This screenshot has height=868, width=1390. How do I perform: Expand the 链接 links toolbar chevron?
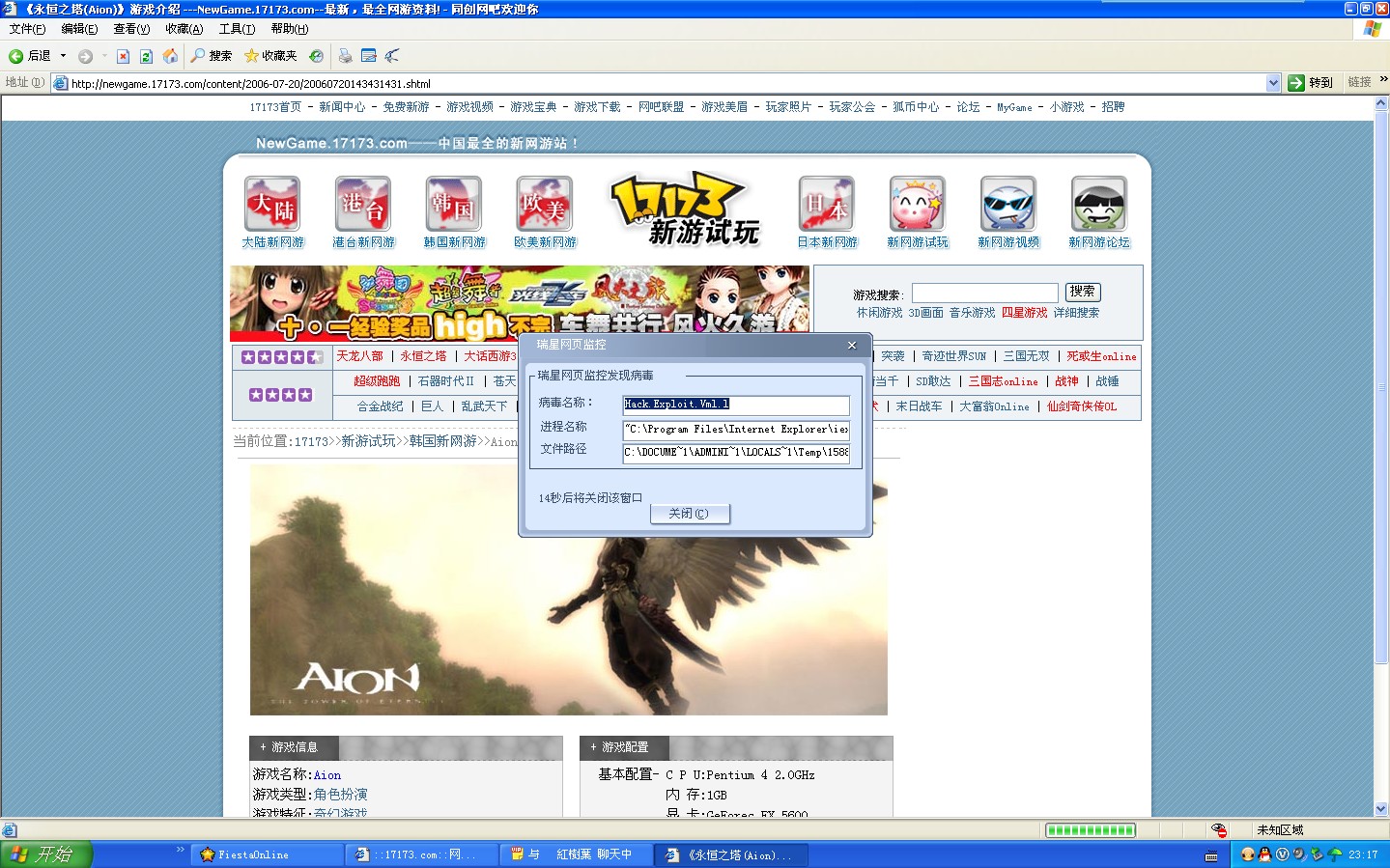coord(1383,80)
